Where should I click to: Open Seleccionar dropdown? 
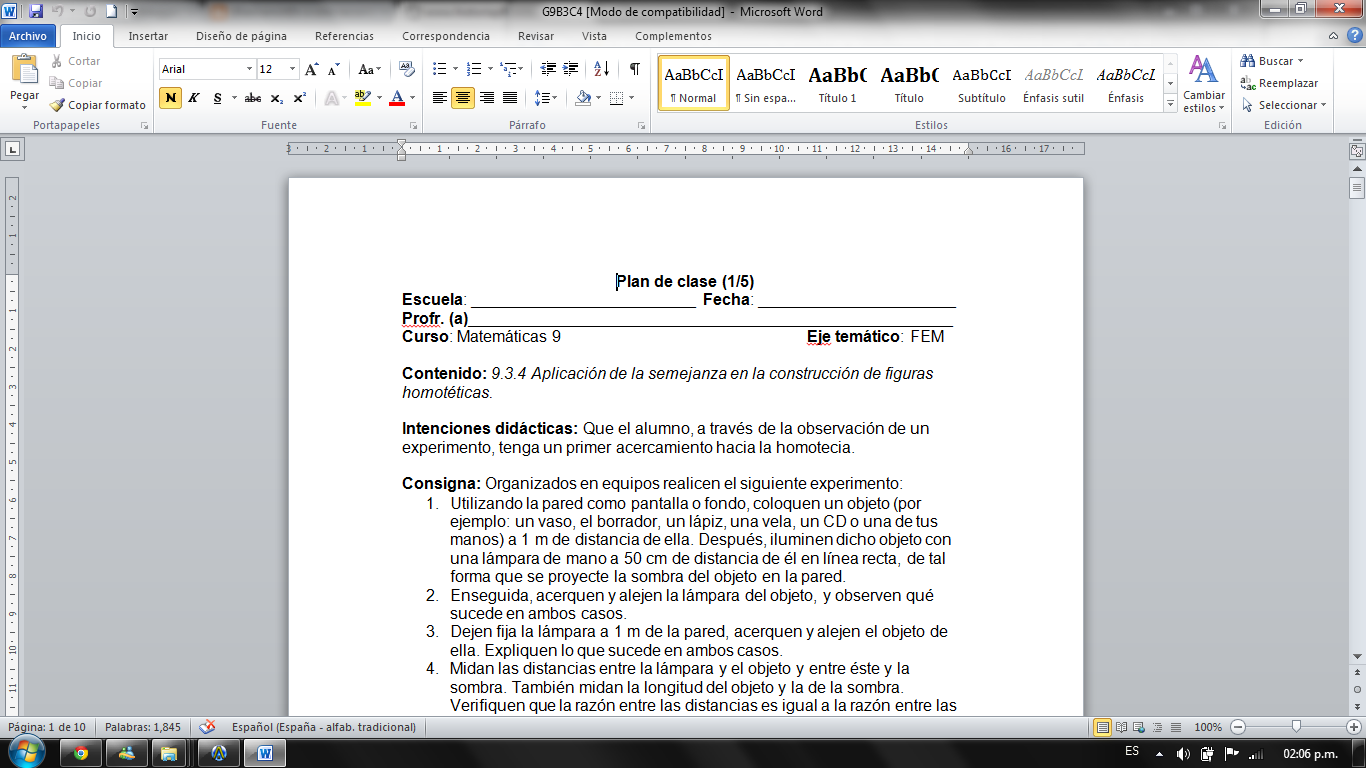pyautogui.click(x=1284, y=105)
